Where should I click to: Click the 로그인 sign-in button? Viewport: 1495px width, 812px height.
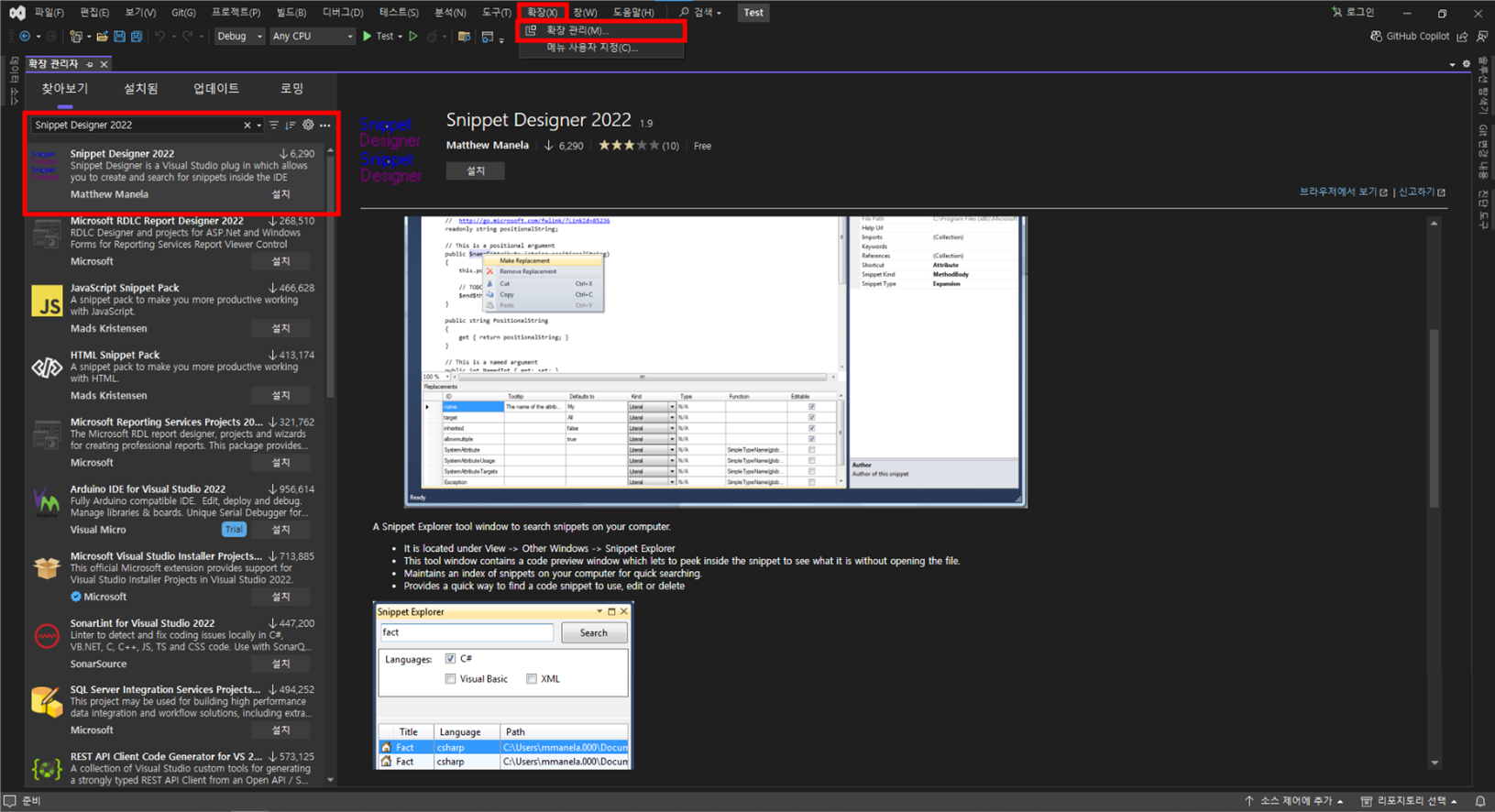[x=1353, y=13]
